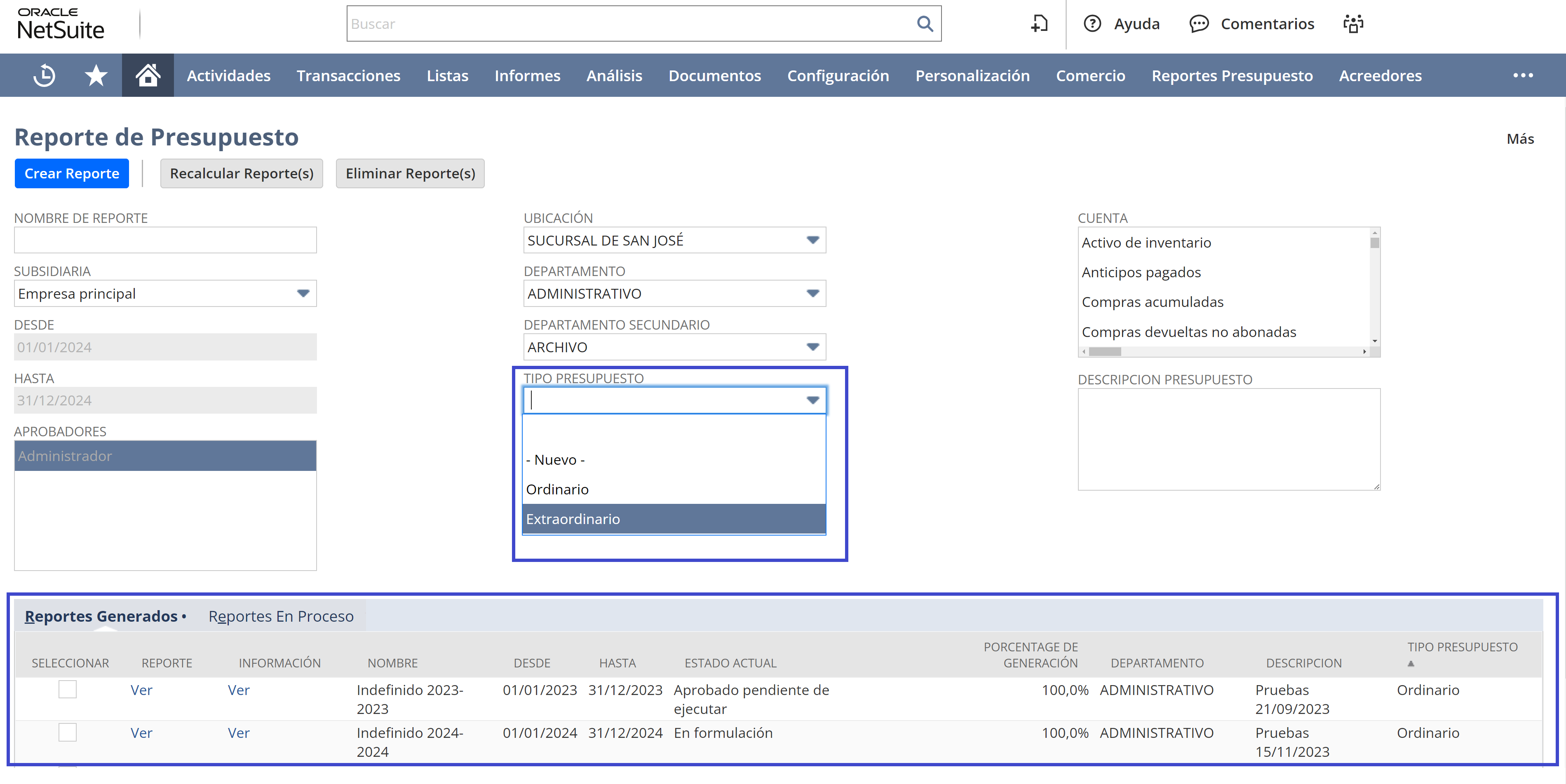Click the Crear Reporte button

72,174
